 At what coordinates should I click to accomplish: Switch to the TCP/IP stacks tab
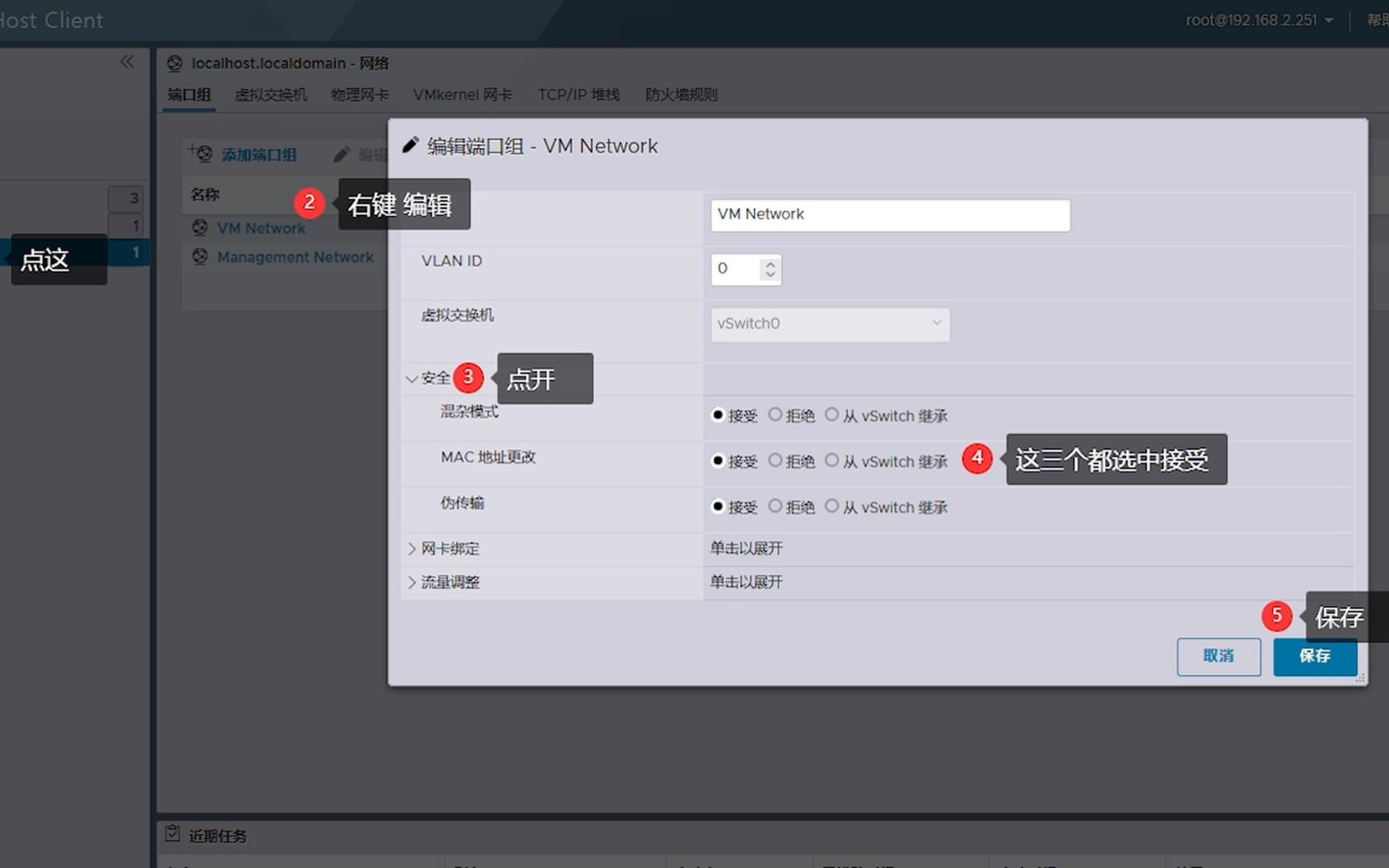(x=579, y=95)
